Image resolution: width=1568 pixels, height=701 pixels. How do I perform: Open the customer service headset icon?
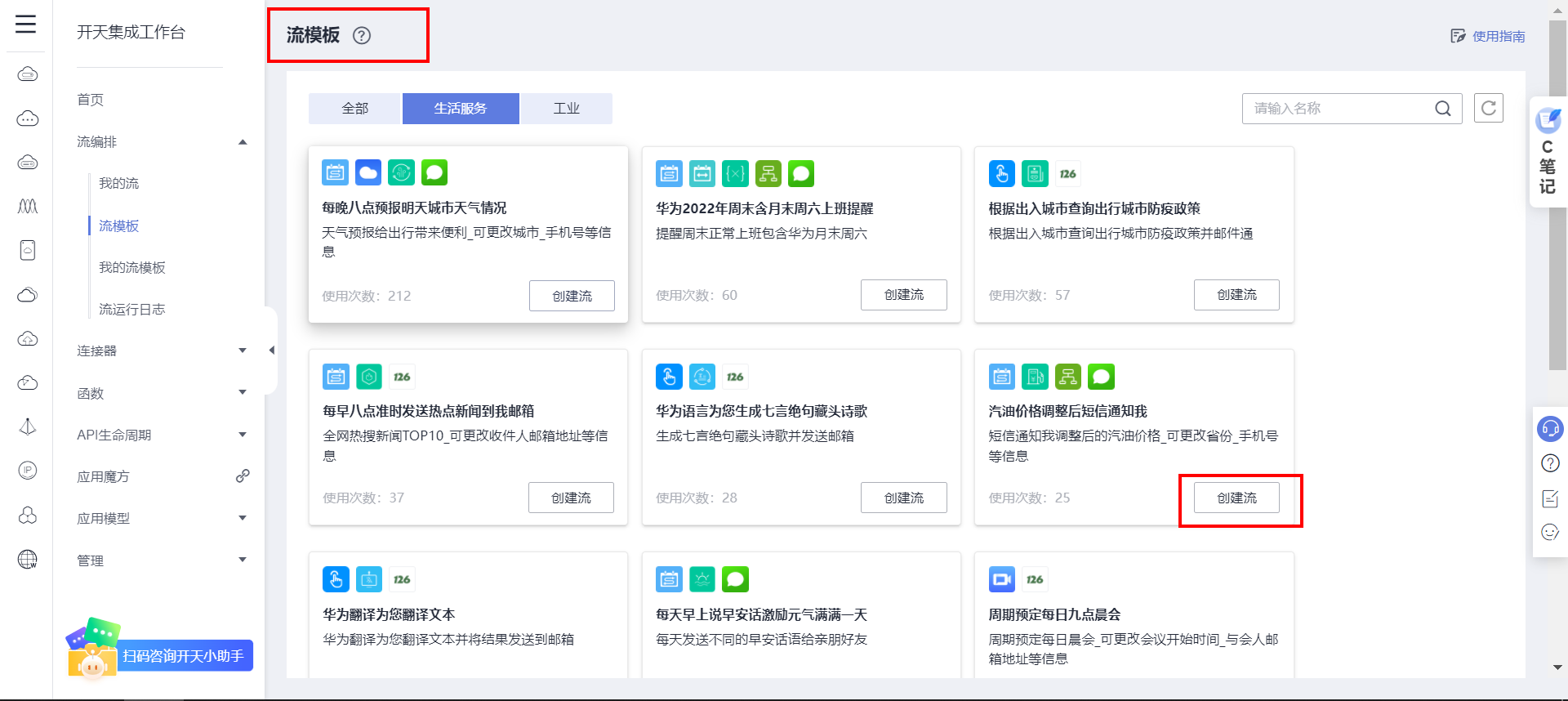point(1550,428)
